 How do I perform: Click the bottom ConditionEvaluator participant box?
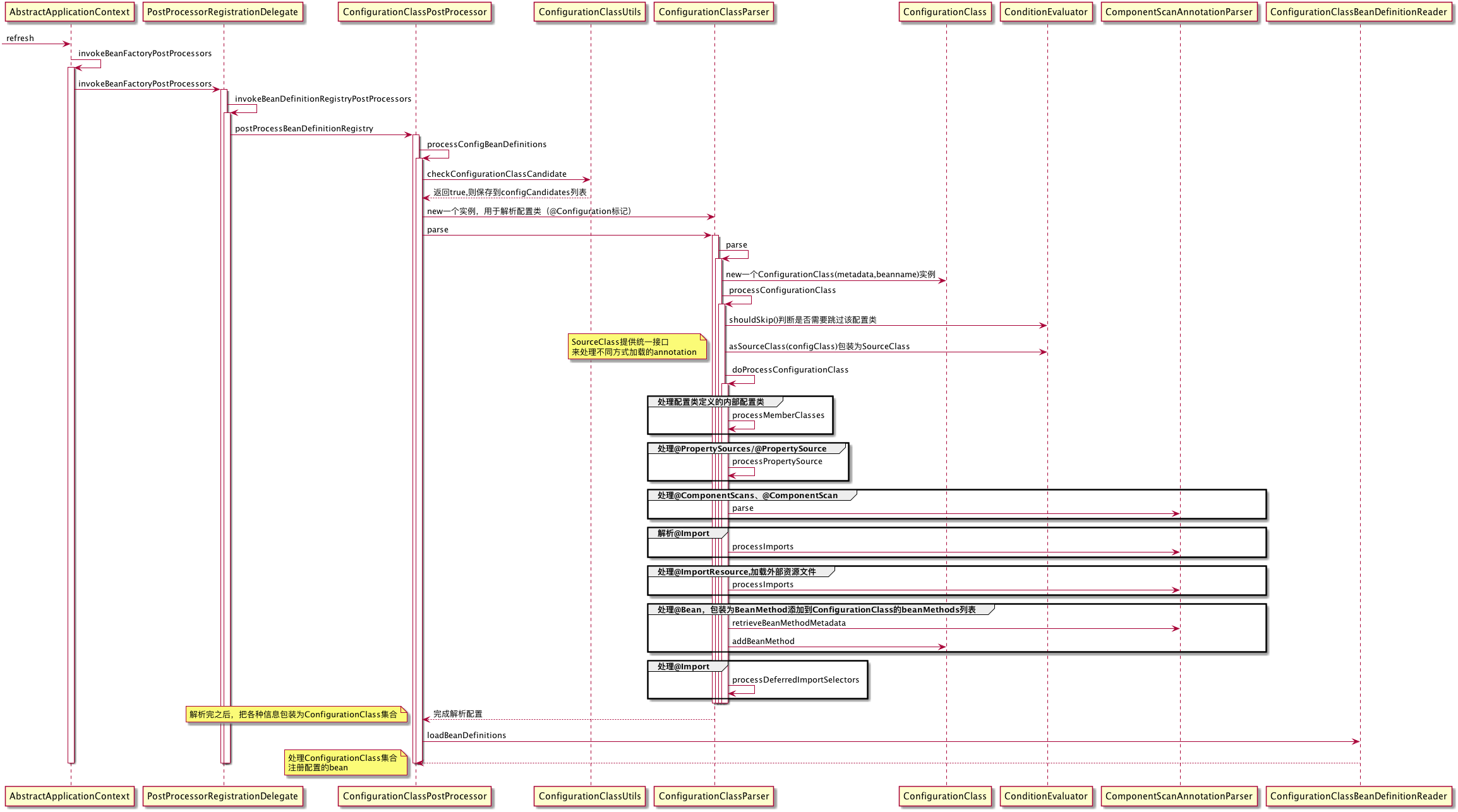1046,796
